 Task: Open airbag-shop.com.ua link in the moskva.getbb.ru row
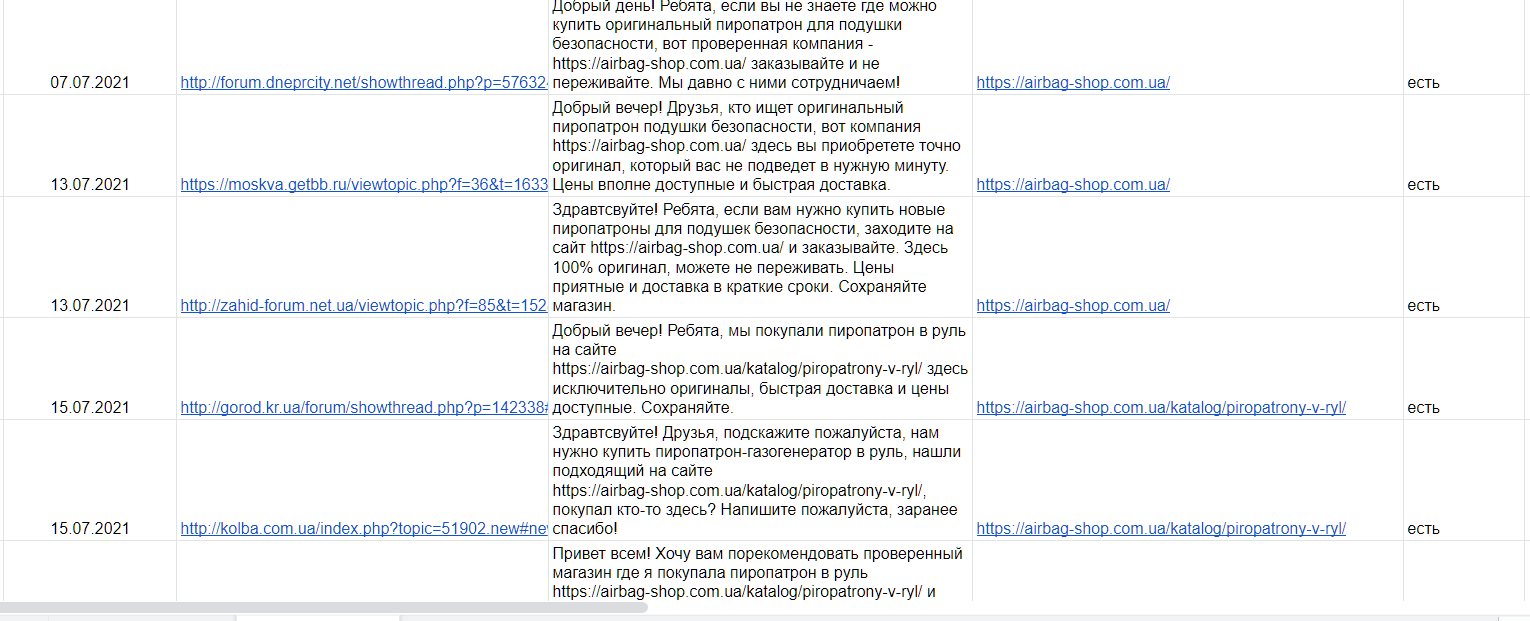click(1073, 185)
